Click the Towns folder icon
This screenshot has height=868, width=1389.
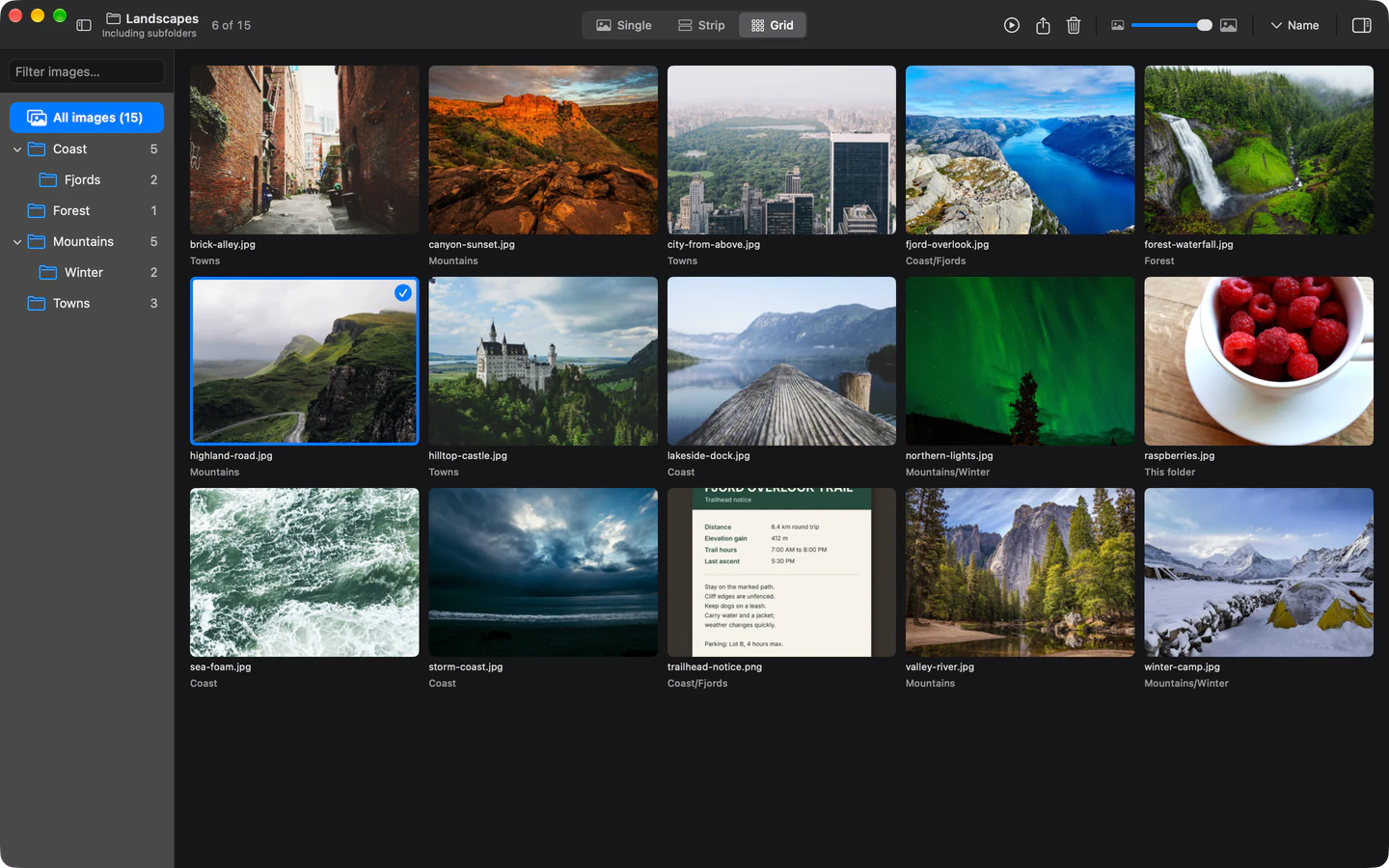pos(37,303)
